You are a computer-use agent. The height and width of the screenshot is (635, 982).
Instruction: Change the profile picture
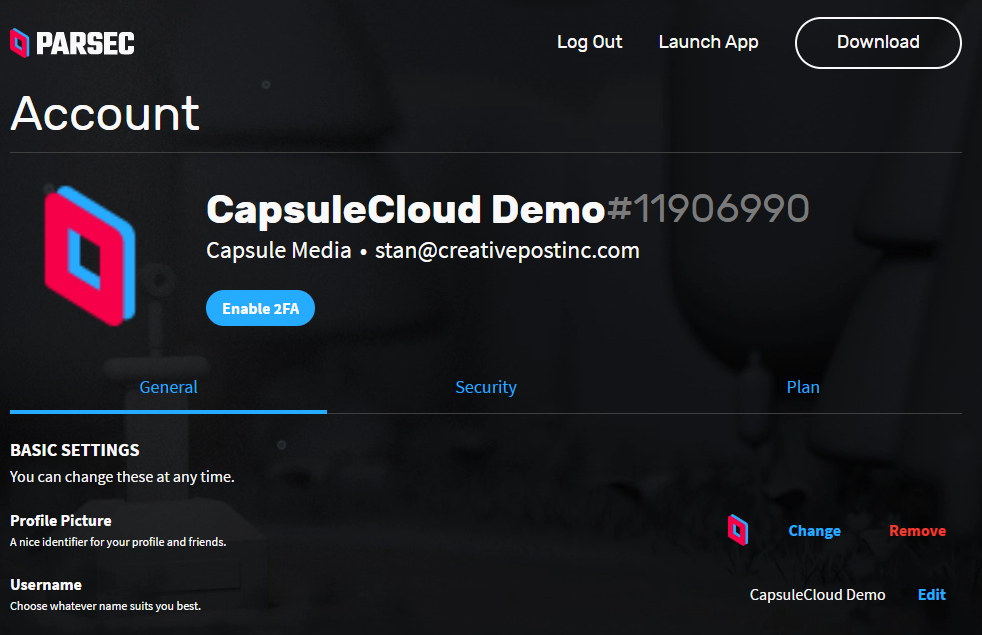pos(814,531)
